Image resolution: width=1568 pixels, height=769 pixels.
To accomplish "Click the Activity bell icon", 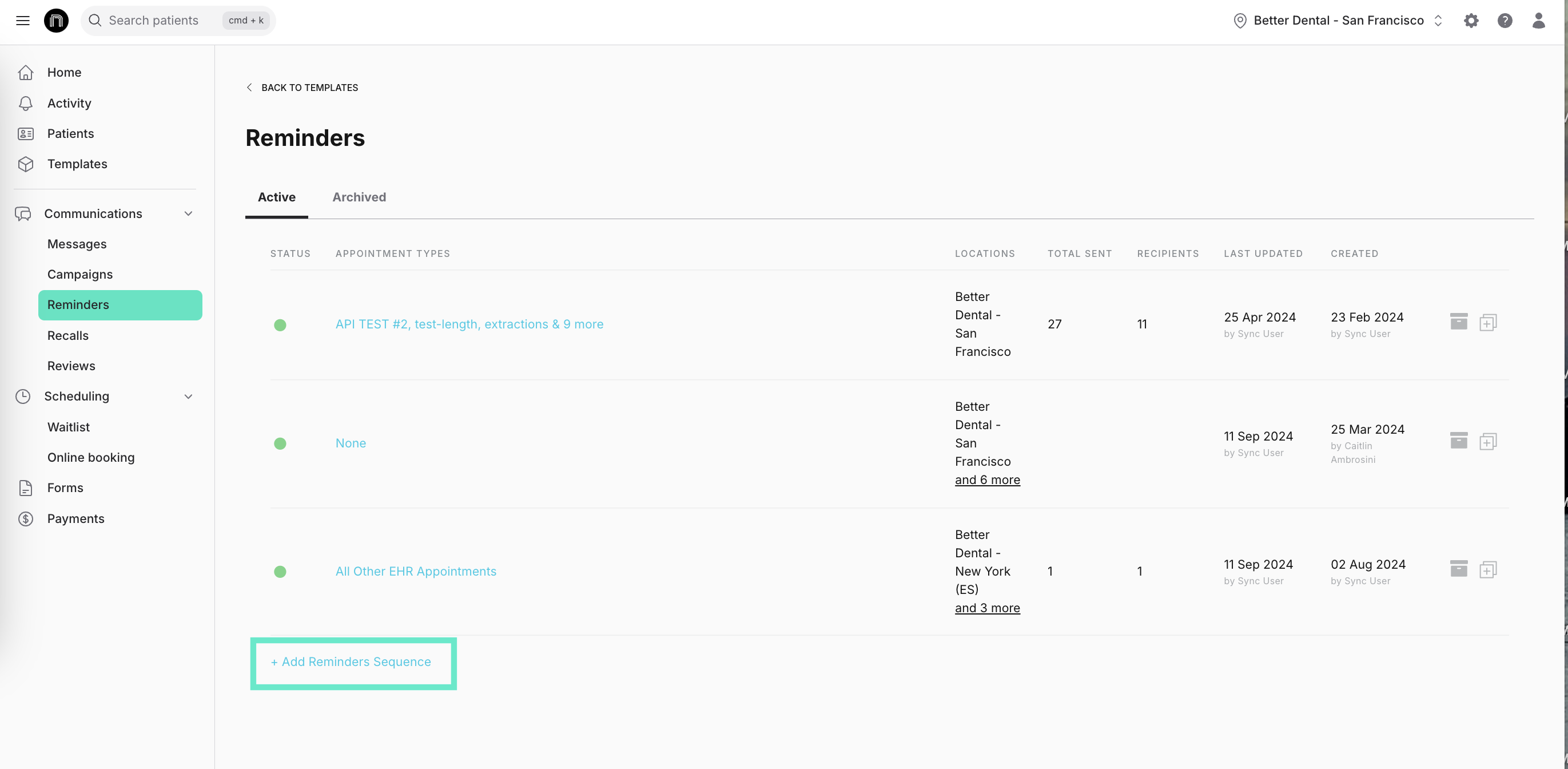I will (x=26, y=104).
